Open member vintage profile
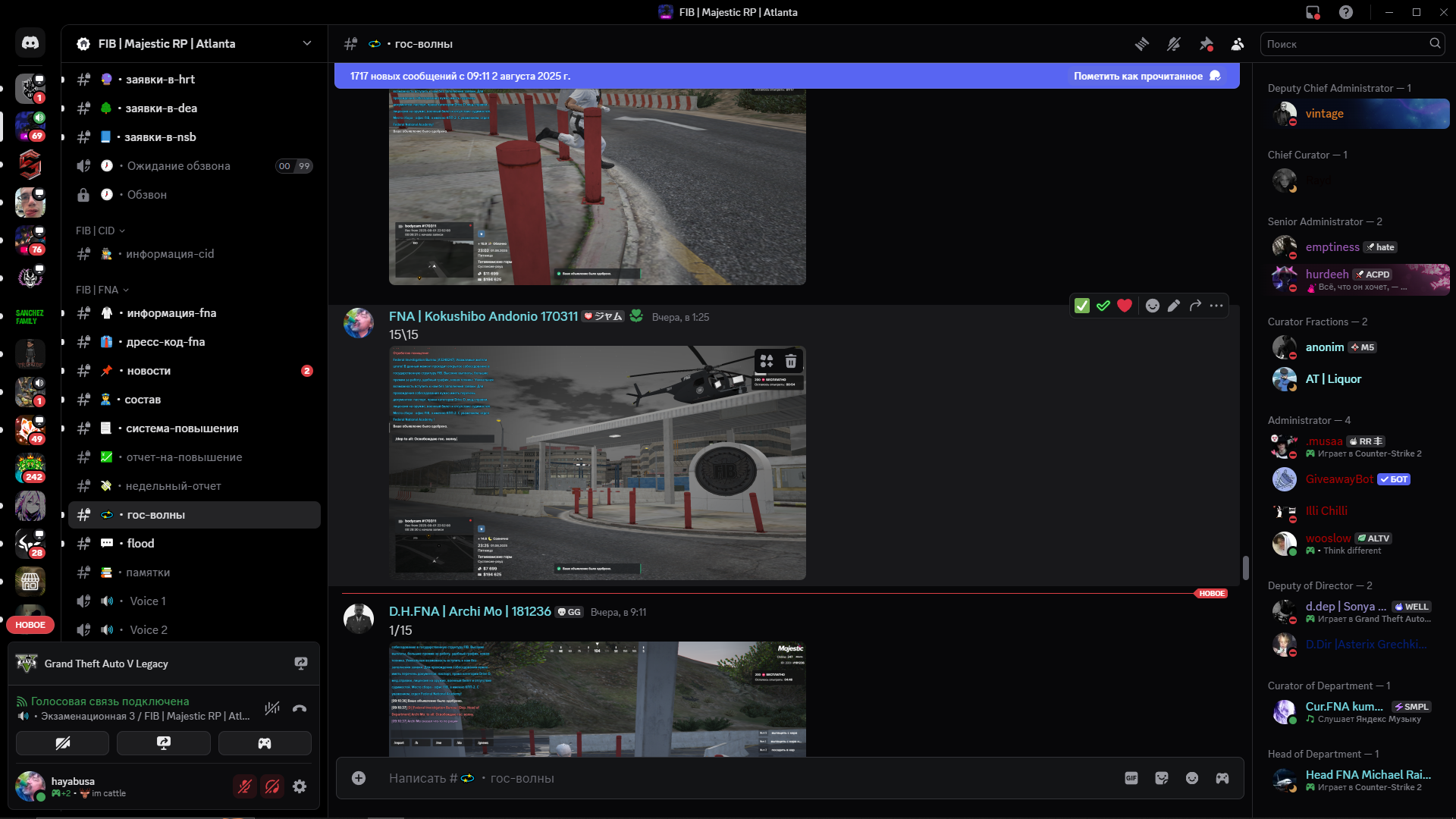 click(1359, 114)
